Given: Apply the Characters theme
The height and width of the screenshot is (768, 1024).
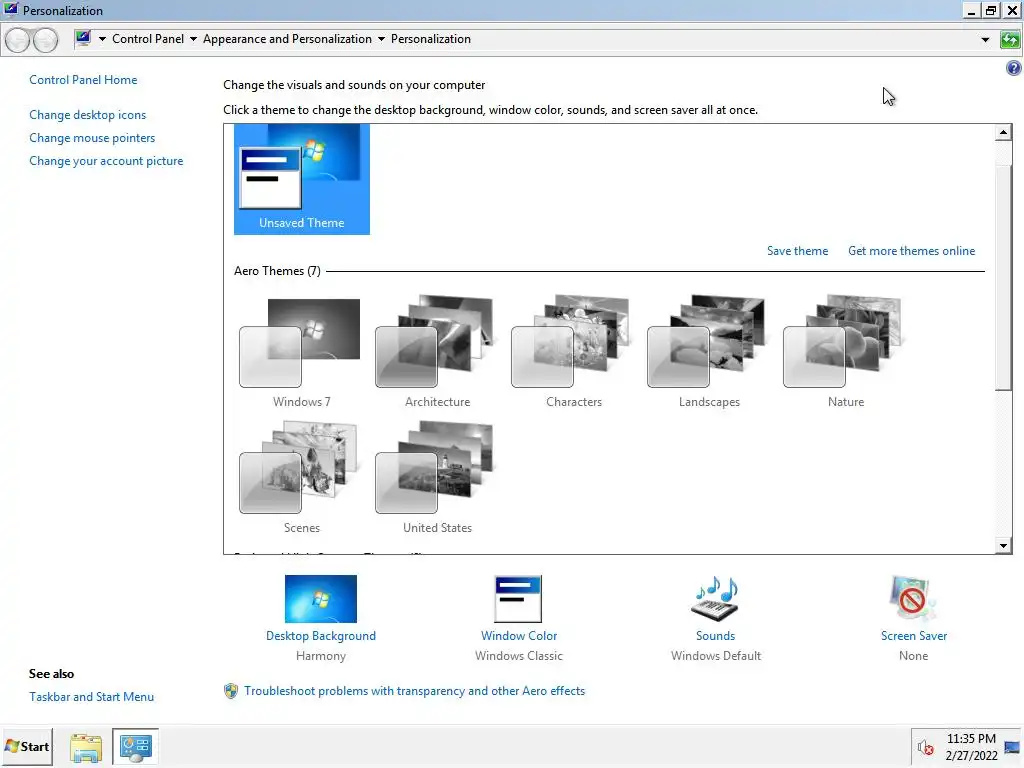Looking at the screenshot, I should [x=573, y=353].
